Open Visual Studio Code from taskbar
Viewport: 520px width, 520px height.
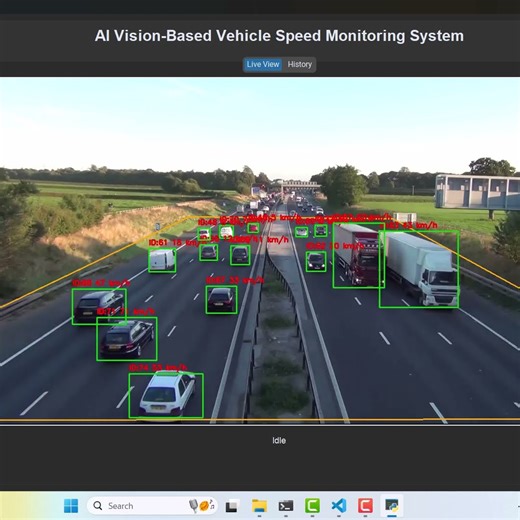[x=339, y=506]
